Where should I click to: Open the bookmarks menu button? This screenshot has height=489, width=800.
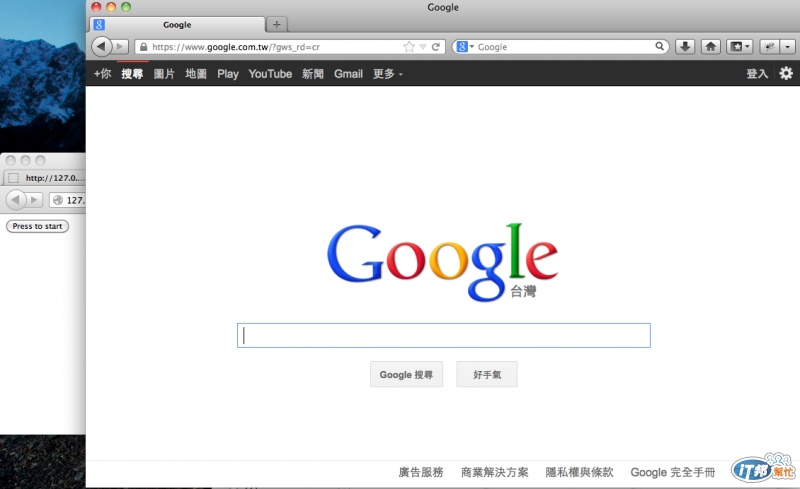(739, 47)
